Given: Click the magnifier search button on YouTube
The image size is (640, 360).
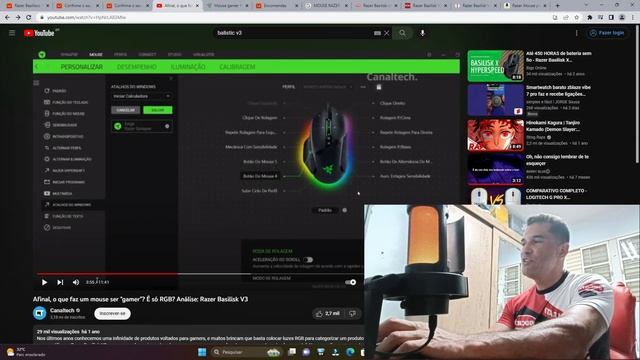Looking at the screenshot, I should [402, 33].
